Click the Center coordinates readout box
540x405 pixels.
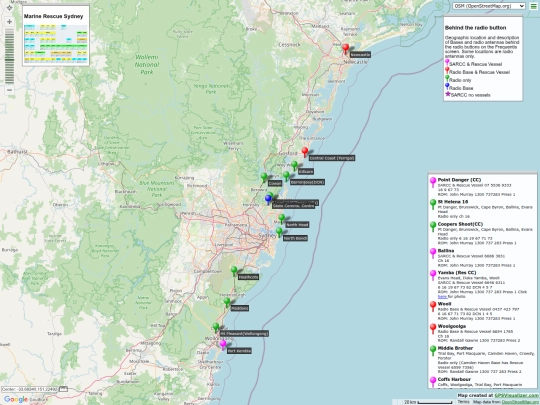coord(30,389)
